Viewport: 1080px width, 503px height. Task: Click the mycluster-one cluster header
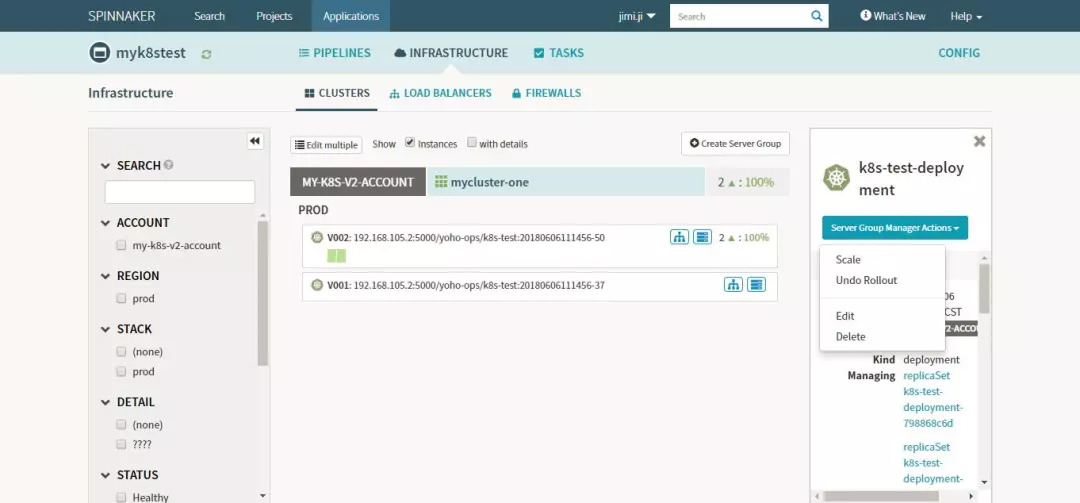coord(565,182)
